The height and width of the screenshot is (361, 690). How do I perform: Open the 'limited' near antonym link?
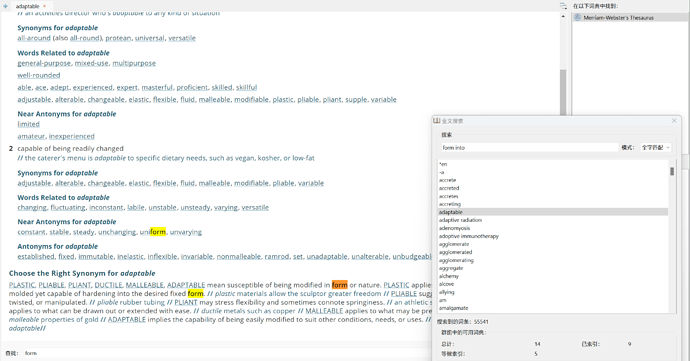click(29, 124)
